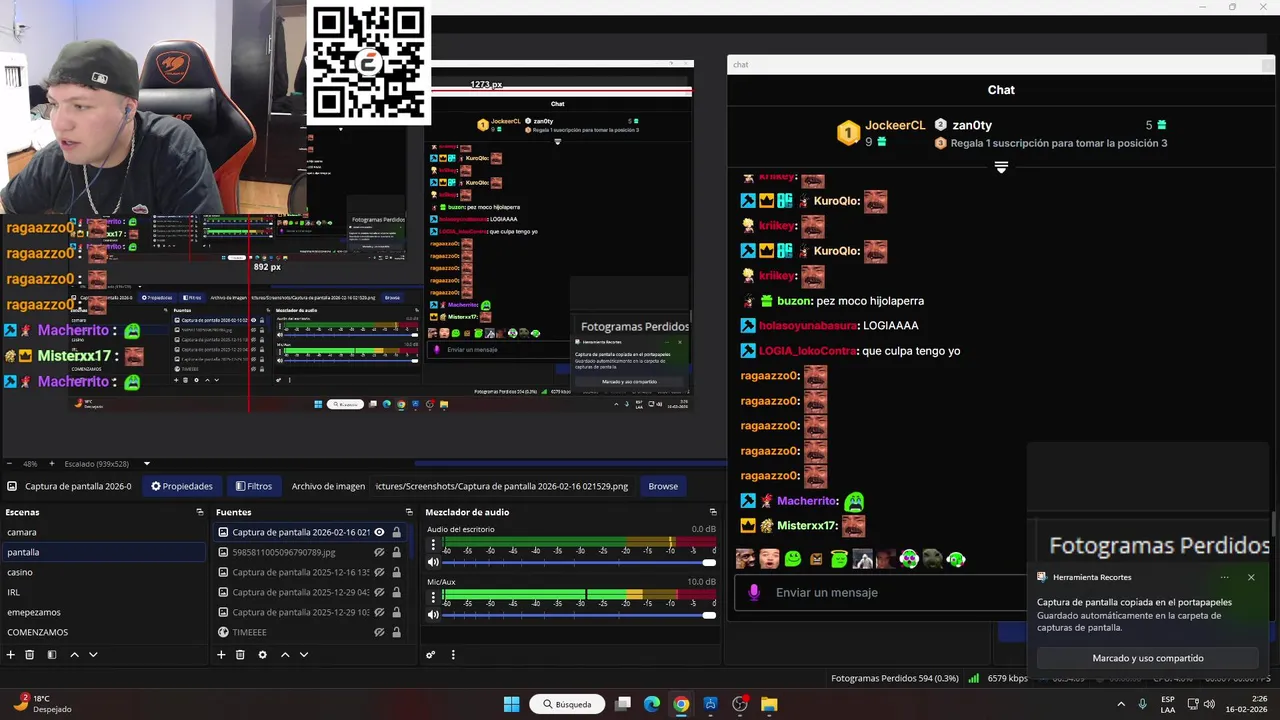Hide the Captura de pantalla 2026-02-16 source

tap(379, 532)
